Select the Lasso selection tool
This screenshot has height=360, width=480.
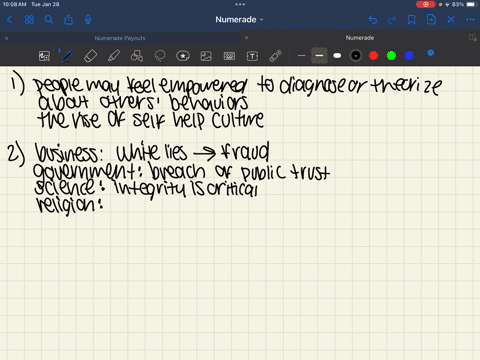160,56
